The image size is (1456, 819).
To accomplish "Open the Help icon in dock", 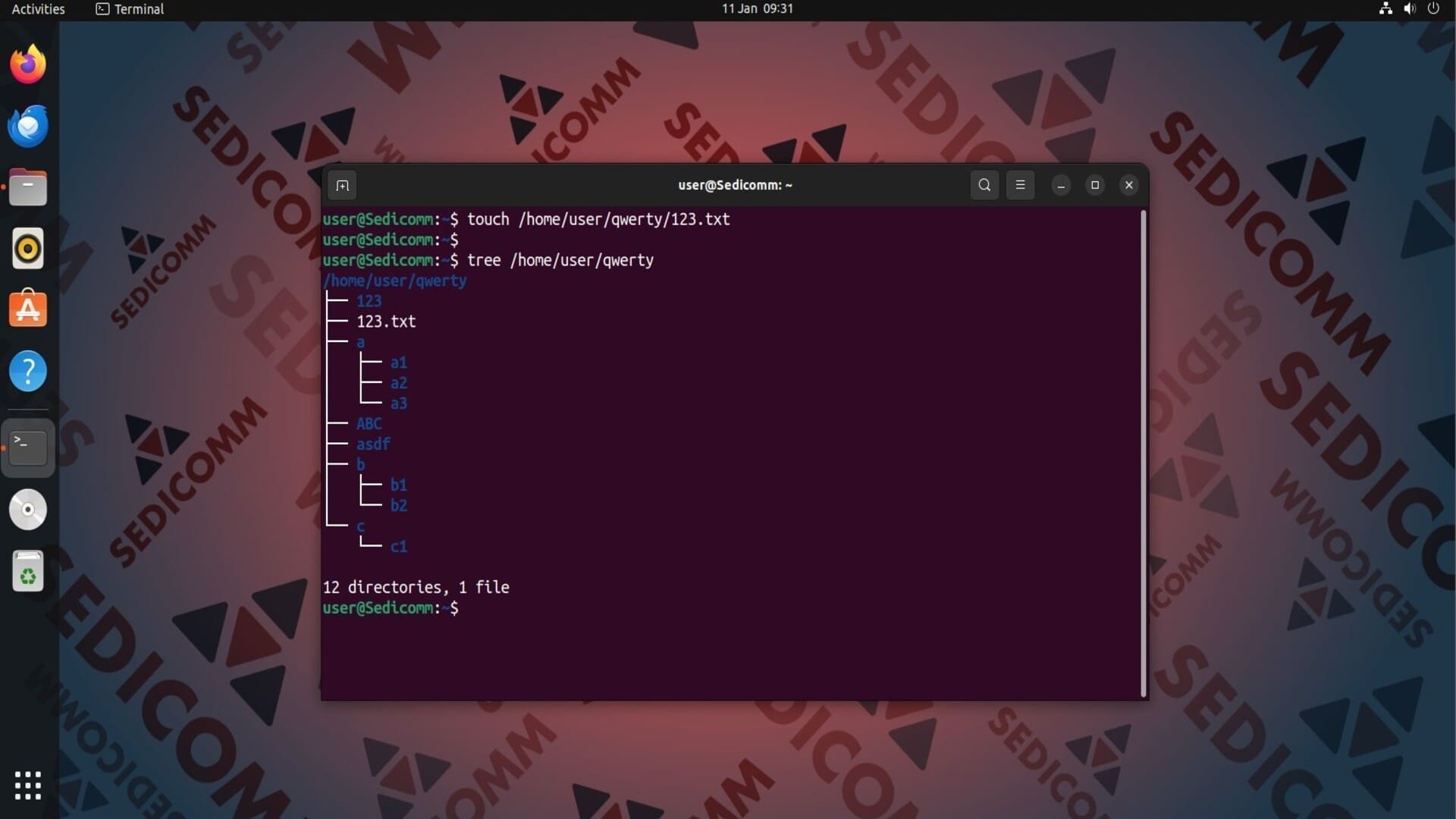I will (x=28, y=372).
